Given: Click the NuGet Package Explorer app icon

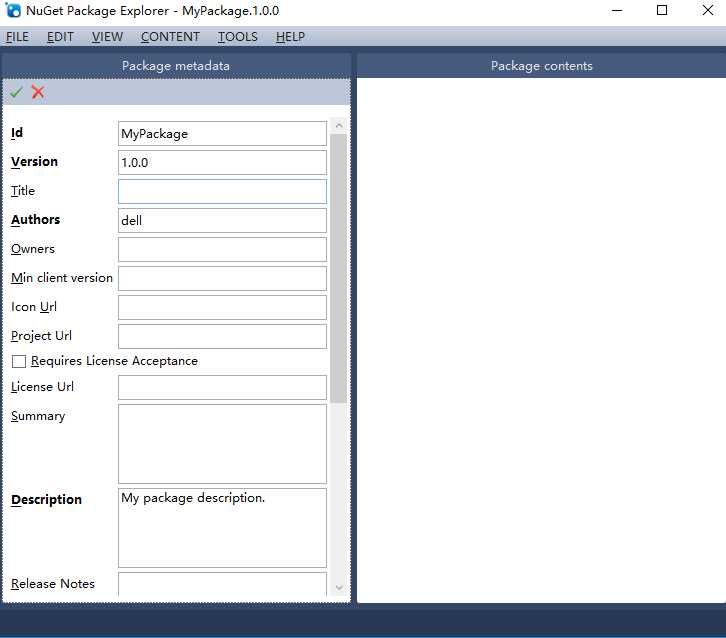Looking at the screenshot, I should point(13,10).
